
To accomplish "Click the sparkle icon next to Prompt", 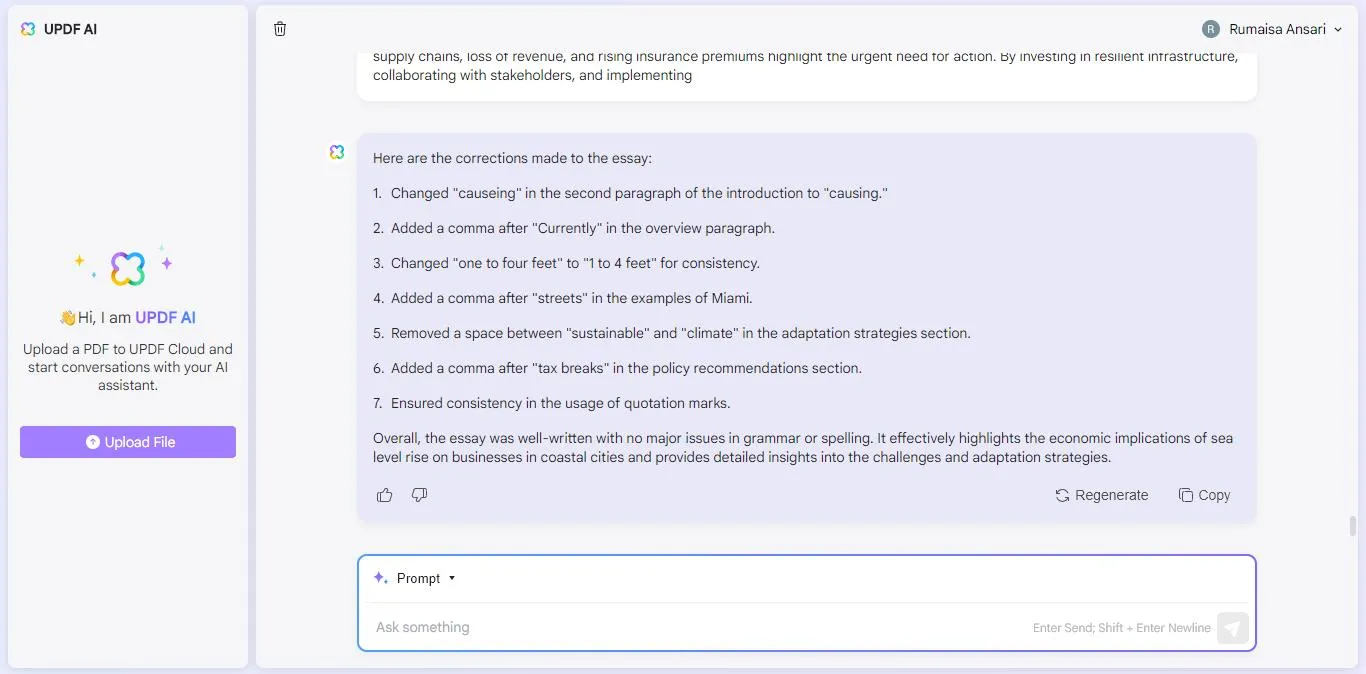I will tap(380, 578).
